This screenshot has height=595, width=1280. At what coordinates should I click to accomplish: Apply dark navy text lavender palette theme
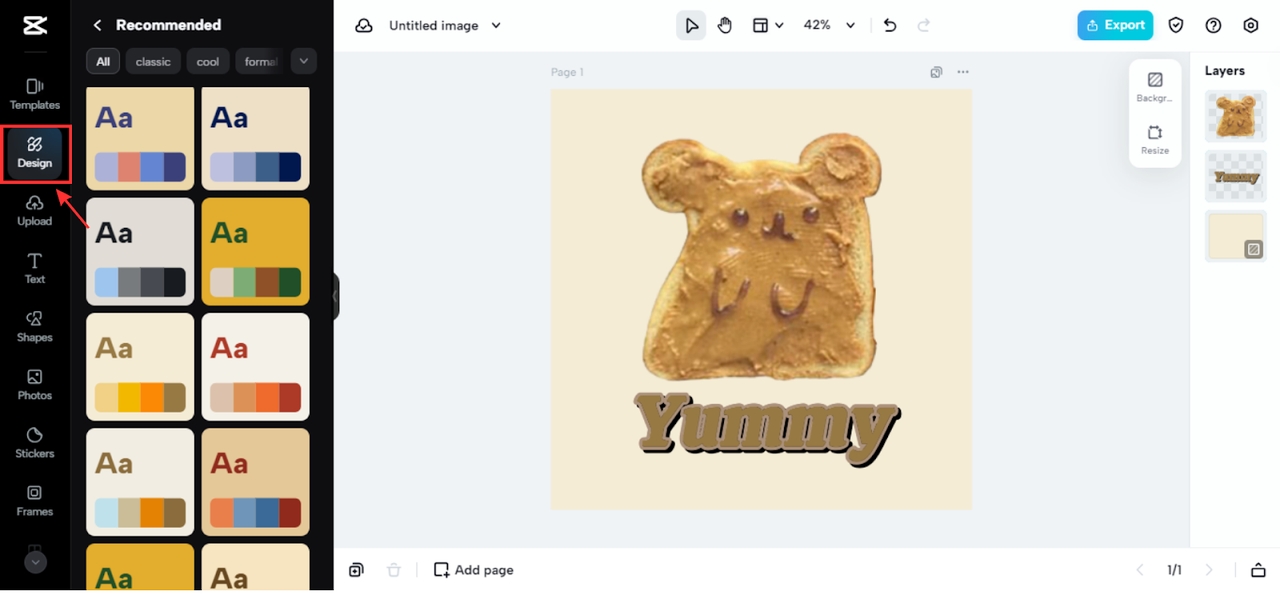(x=256, y=138)
